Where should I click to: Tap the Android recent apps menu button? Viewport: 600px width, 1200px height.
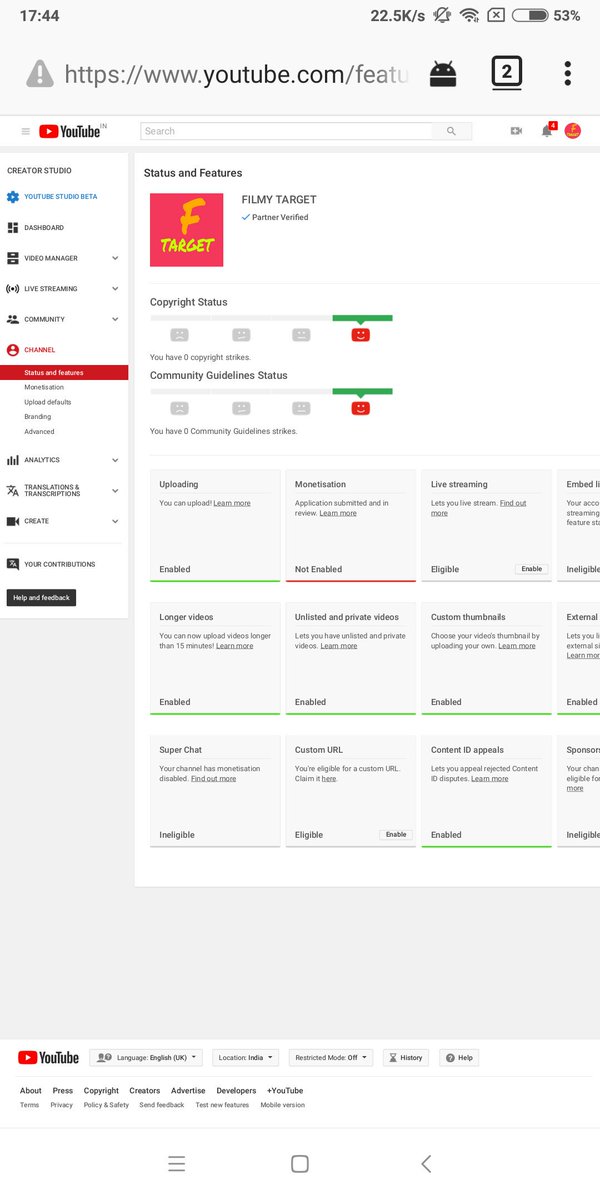click(177, 1163)
